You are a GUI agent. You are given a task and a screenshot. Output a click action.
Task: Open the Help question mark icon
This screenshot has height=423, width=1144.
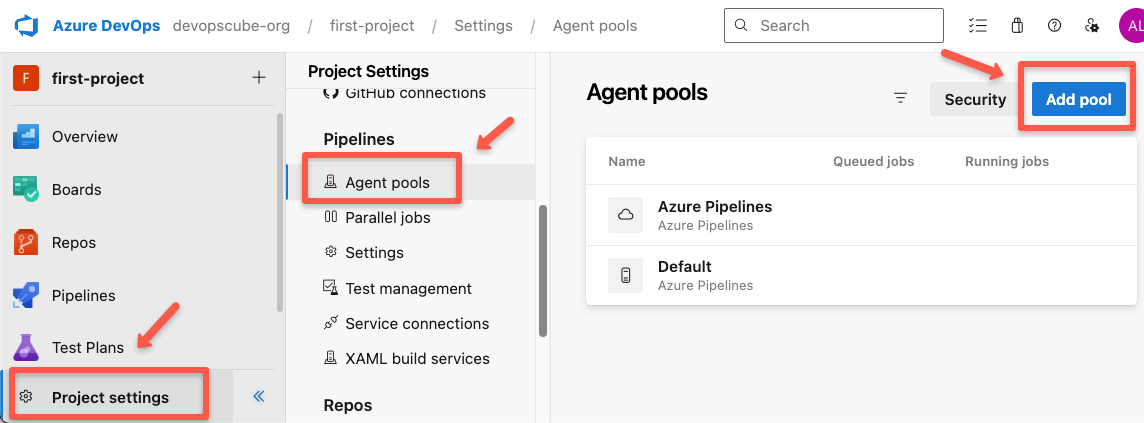[x=1054, y=26]
